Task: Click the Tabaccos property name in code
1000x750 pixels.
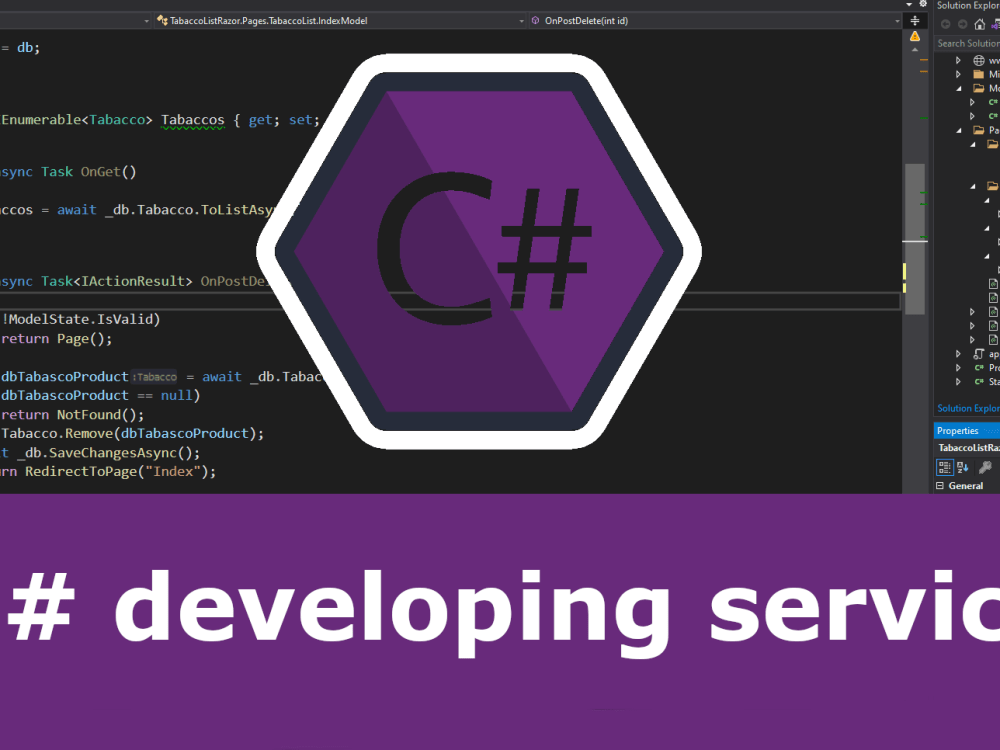Action: tap(193, 120)
